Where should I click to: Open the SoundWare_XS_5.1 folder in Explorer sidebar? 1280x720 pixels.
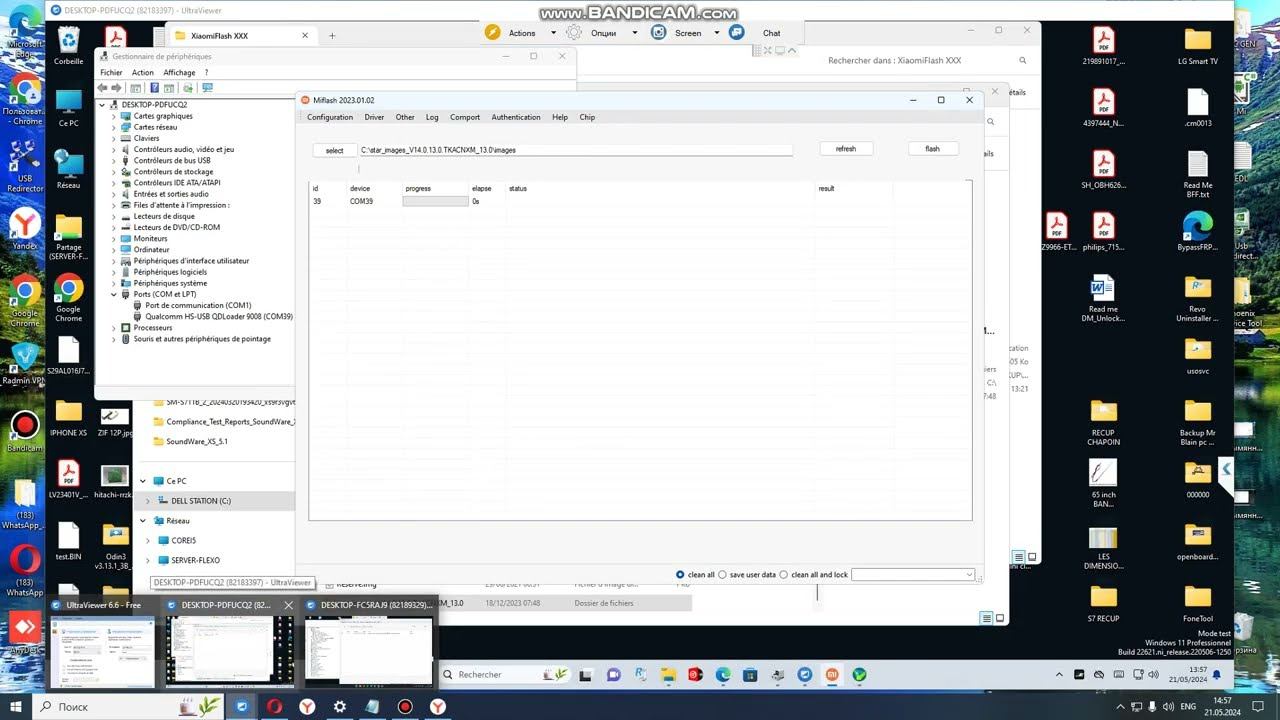[196, 441]
